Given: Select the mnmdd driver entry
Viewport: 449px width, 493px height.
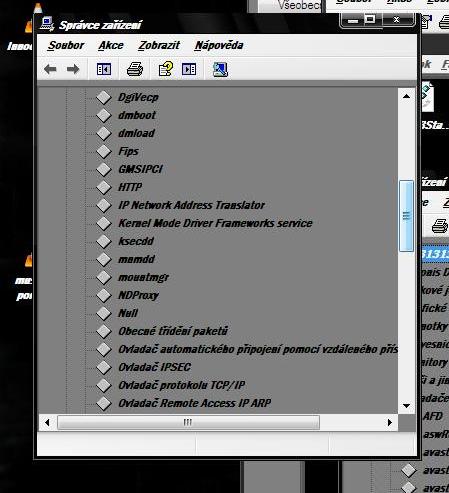Looking at the screenshot, I should click(x=136, y=259).
